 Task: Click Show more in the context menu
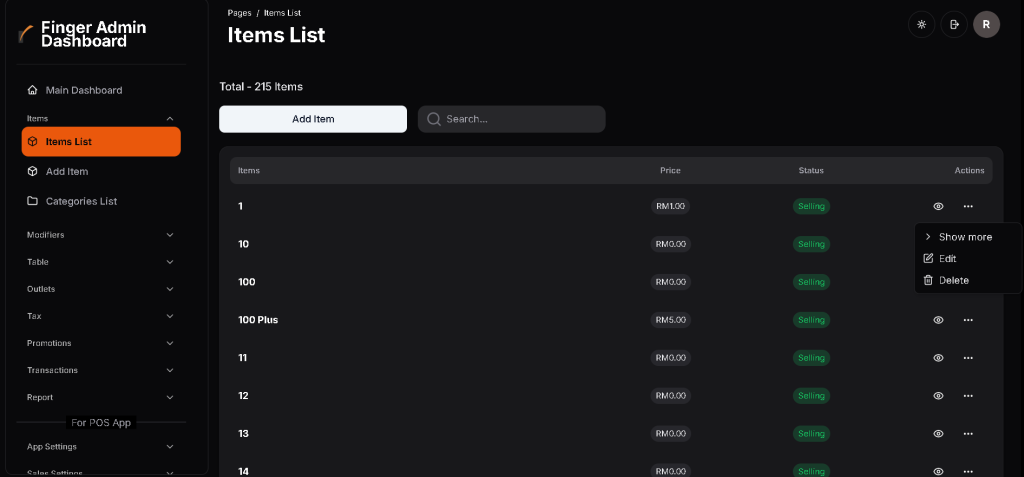point(965,237)
